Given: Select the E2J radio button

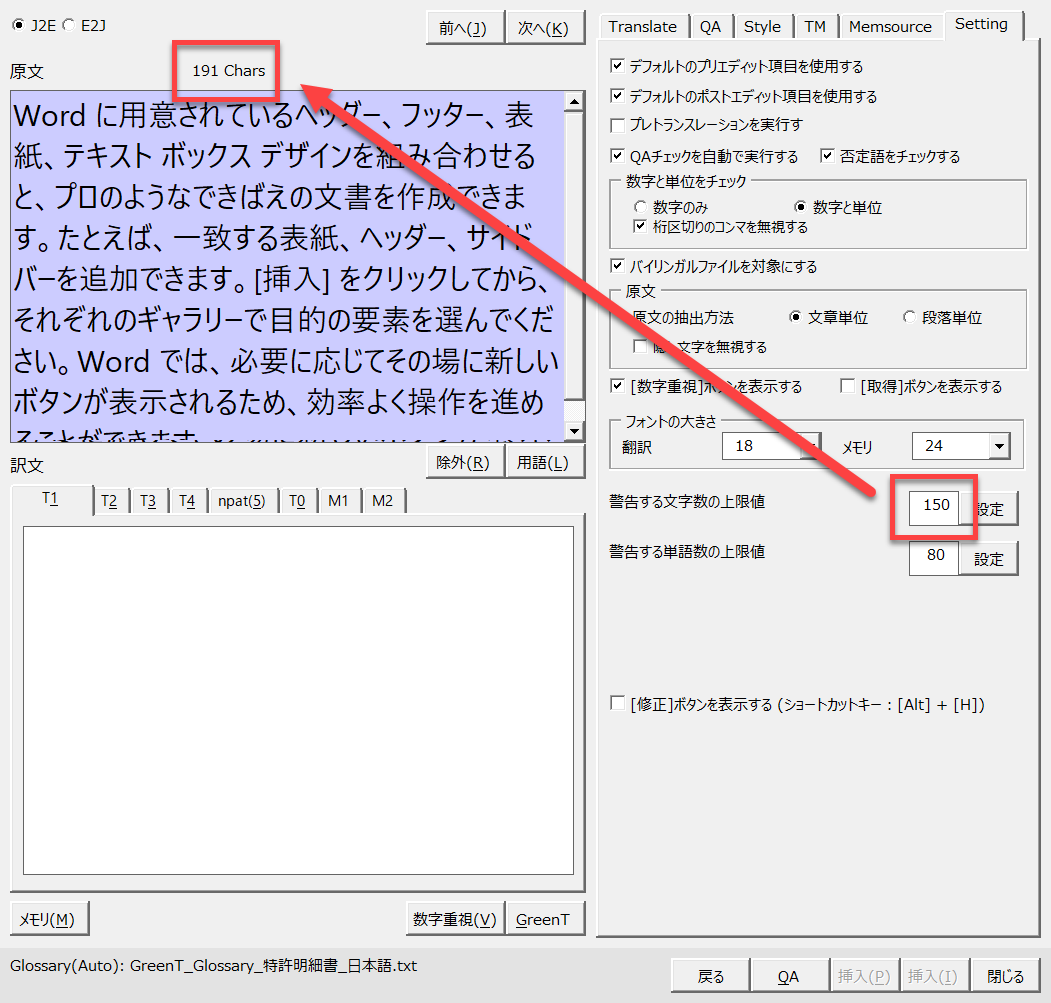Looking at the screenshot, I should [x=68, y=25].
